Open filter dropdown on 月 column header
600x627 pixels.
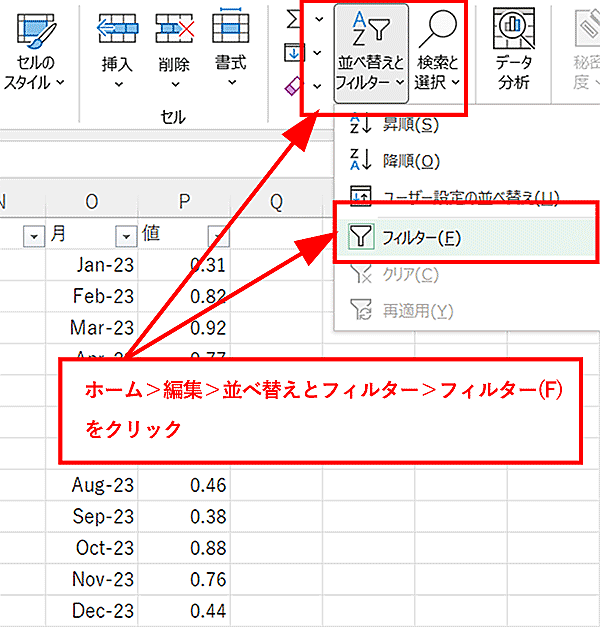(125, 236)
